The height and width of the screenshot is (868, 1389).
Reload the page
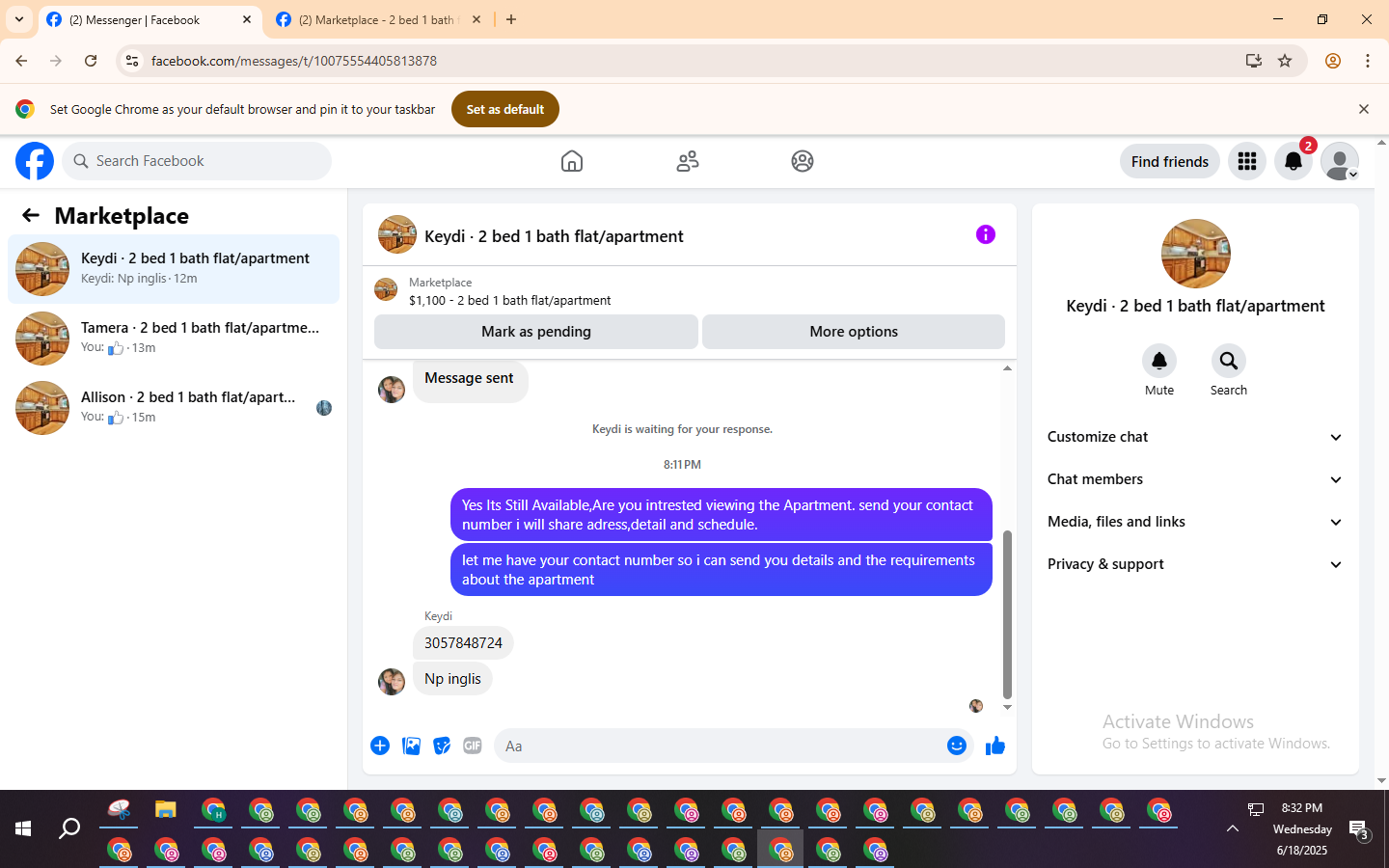tap(91, 61)
